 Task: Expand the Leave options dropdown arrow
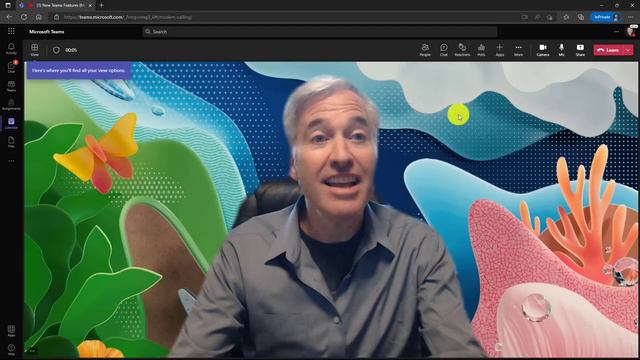pos(629,50)
